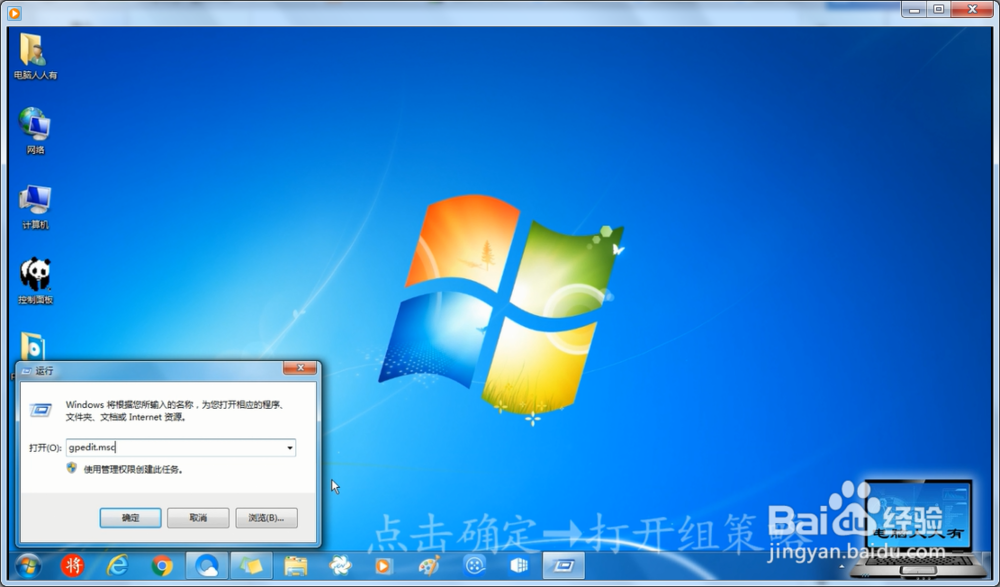
Task: Open the Paint palette taskbar icon
Action: (429, 566)
